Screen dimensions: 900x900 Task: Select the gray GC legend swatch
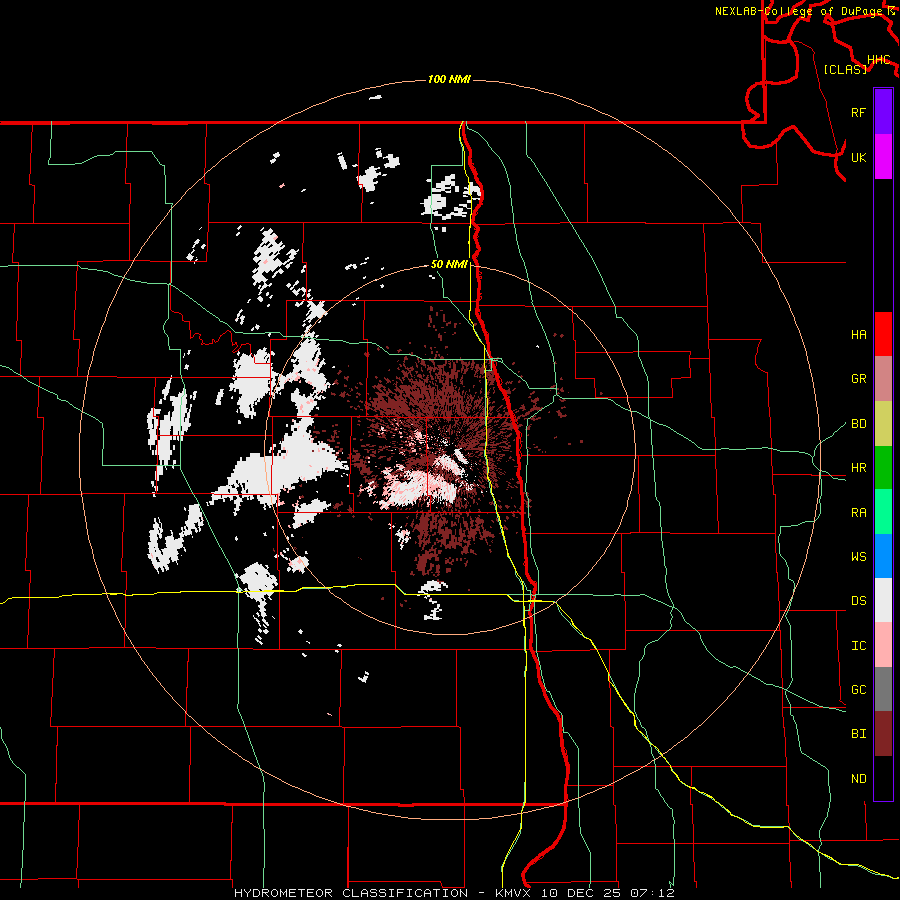[x=883, y=689]
